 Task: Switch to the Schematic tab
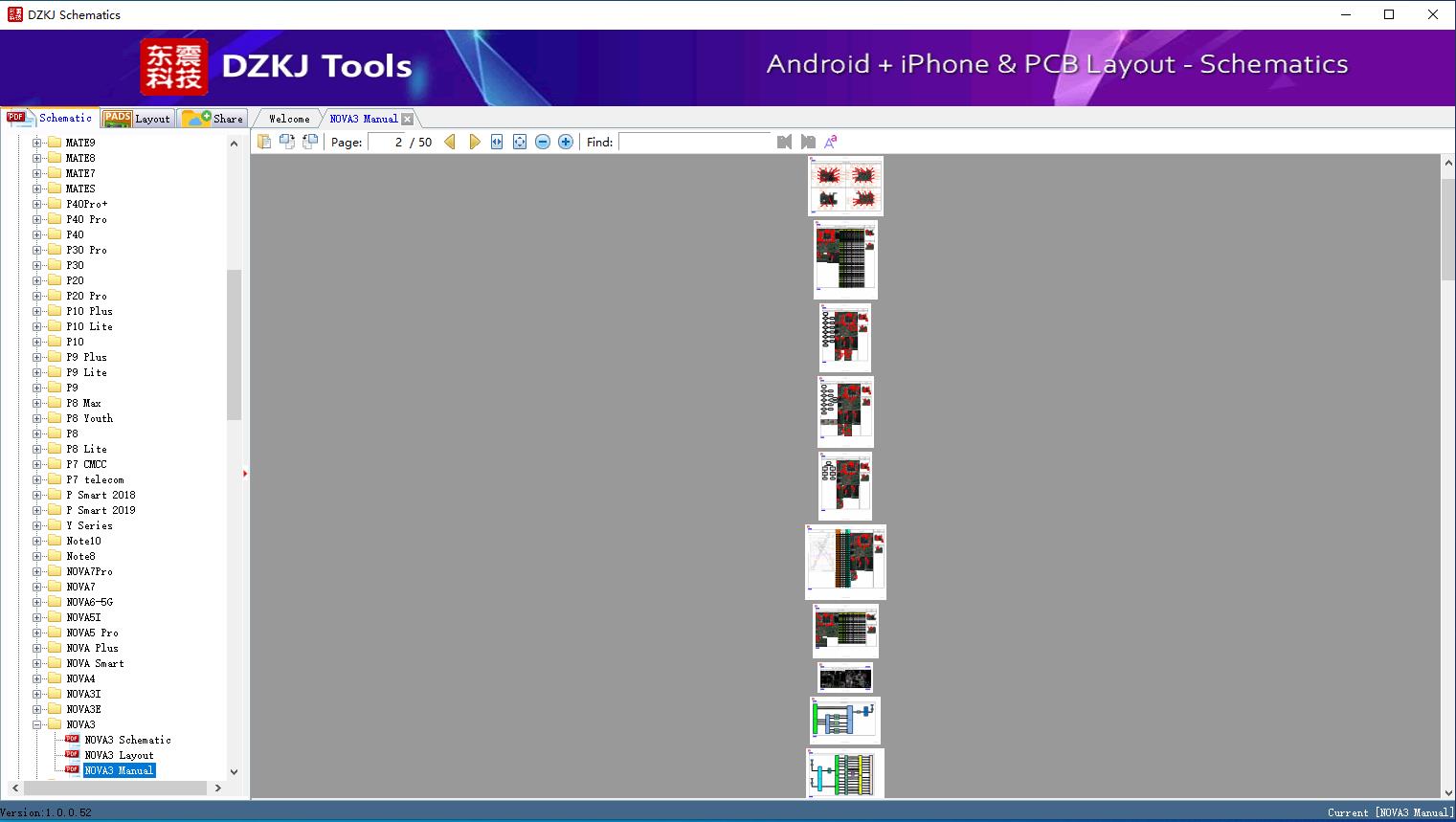tap(50, 118)
